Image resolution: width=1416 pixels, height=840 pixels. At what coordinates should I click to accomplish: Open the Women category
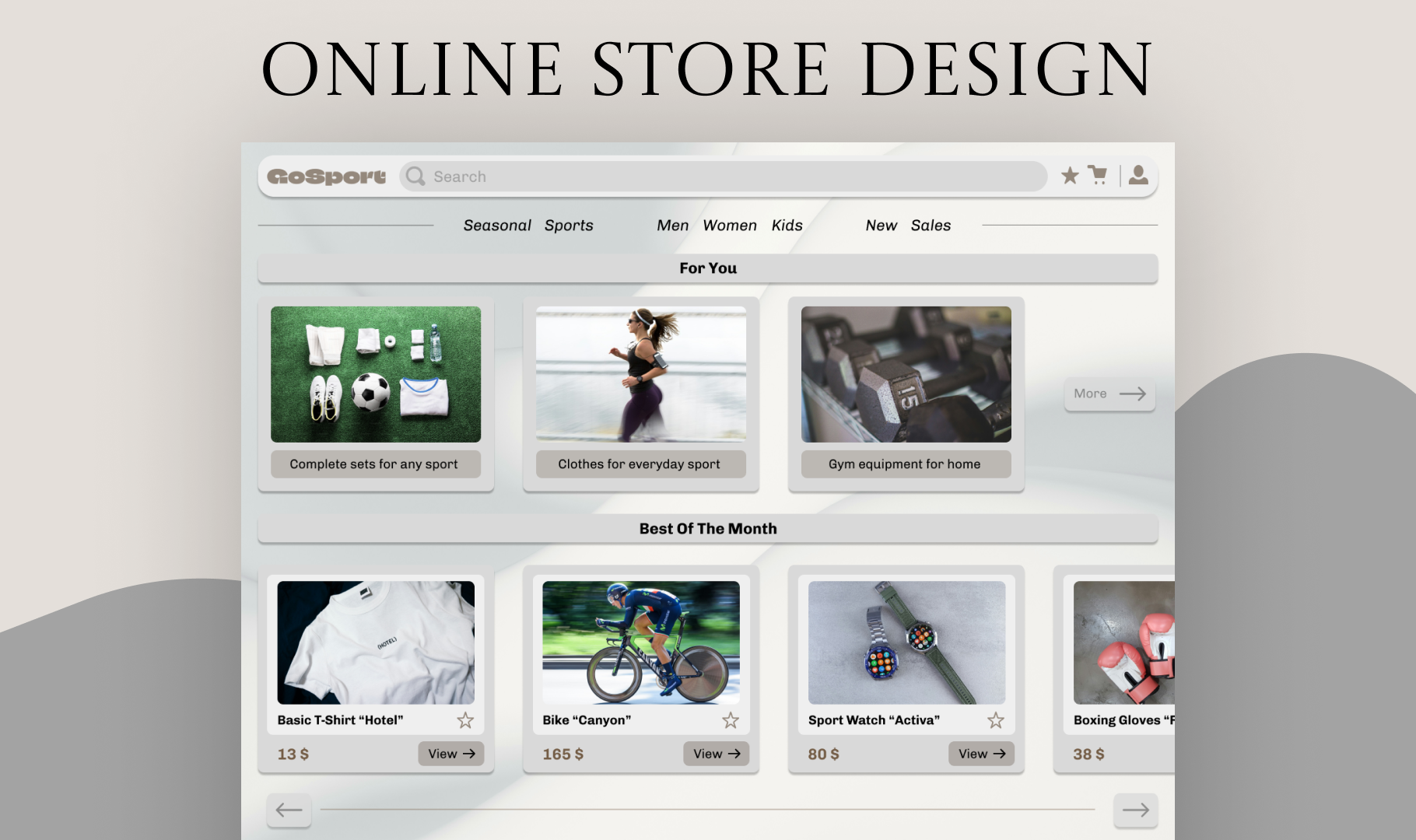pos(730,225)
